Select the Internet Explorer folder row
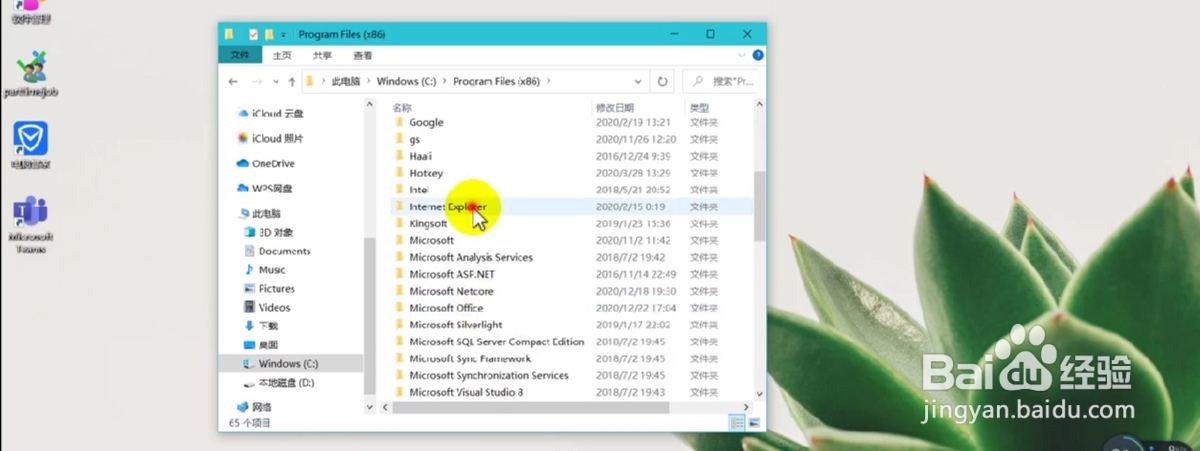 point(571,206)
